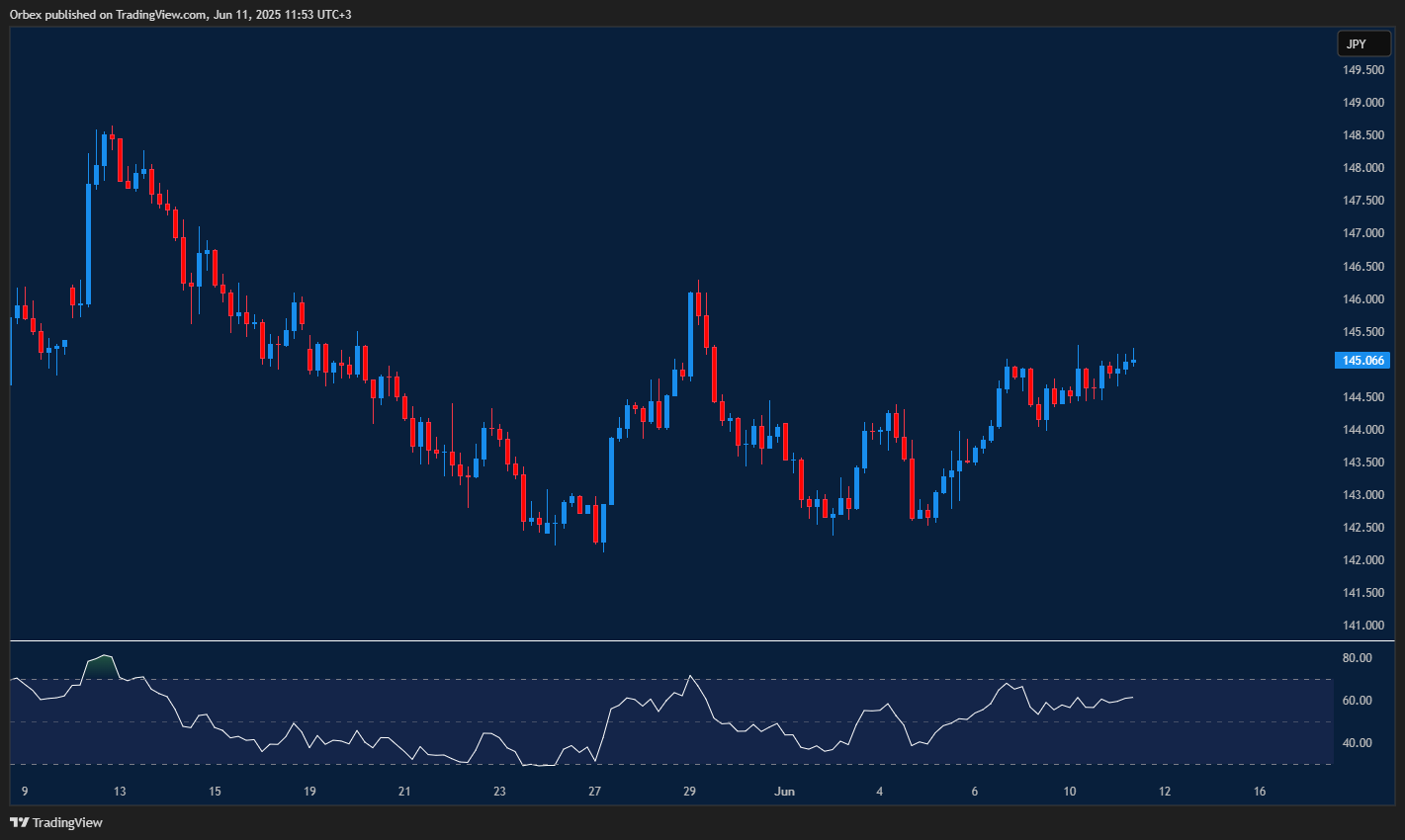Click the TradingView logo icon
This screenshot has width=1405, height=840.
17,821
